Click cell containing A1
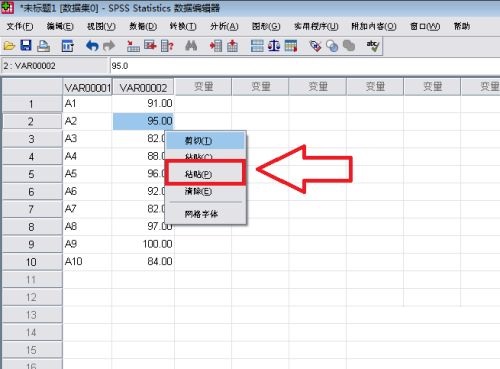Image resolution: width=500 pixels, height=369 pixels. pos(87,104)
